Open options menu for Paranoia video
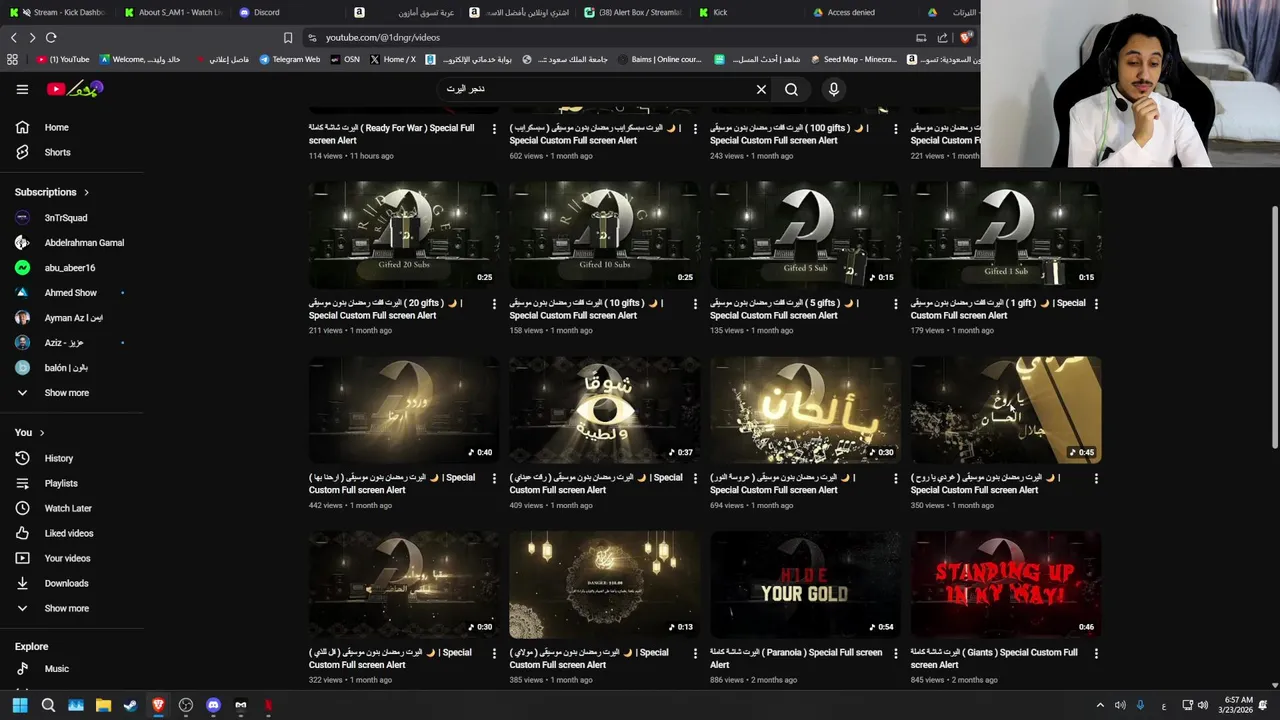The height and width of the screenshot is (720, 1280). pyautogui.click(x=895, y=653)
